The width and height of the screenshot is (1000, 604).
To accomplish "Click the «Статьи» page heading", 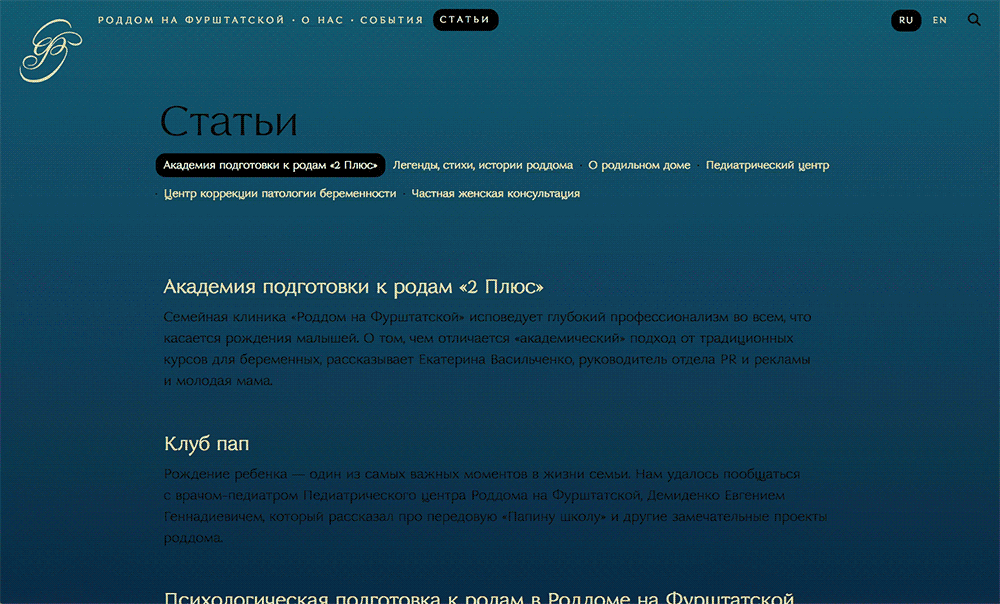I will click(229, 122).
